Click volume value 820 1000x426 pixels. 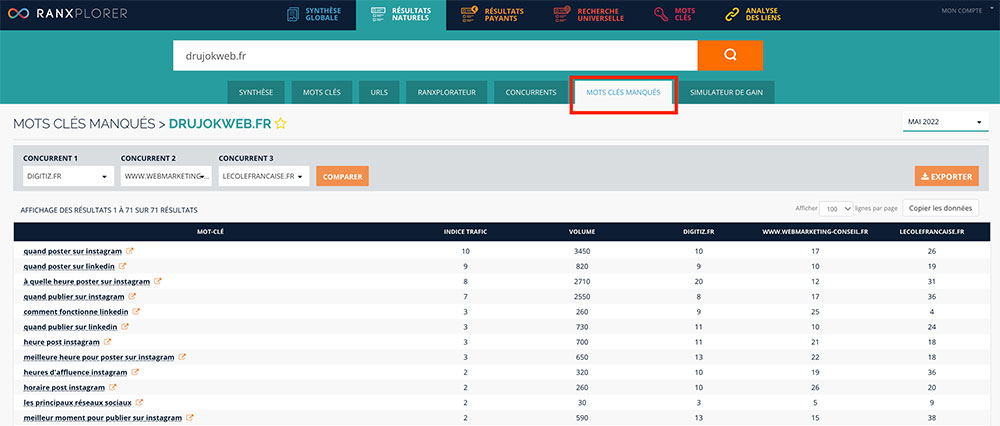tap(582, 267)
